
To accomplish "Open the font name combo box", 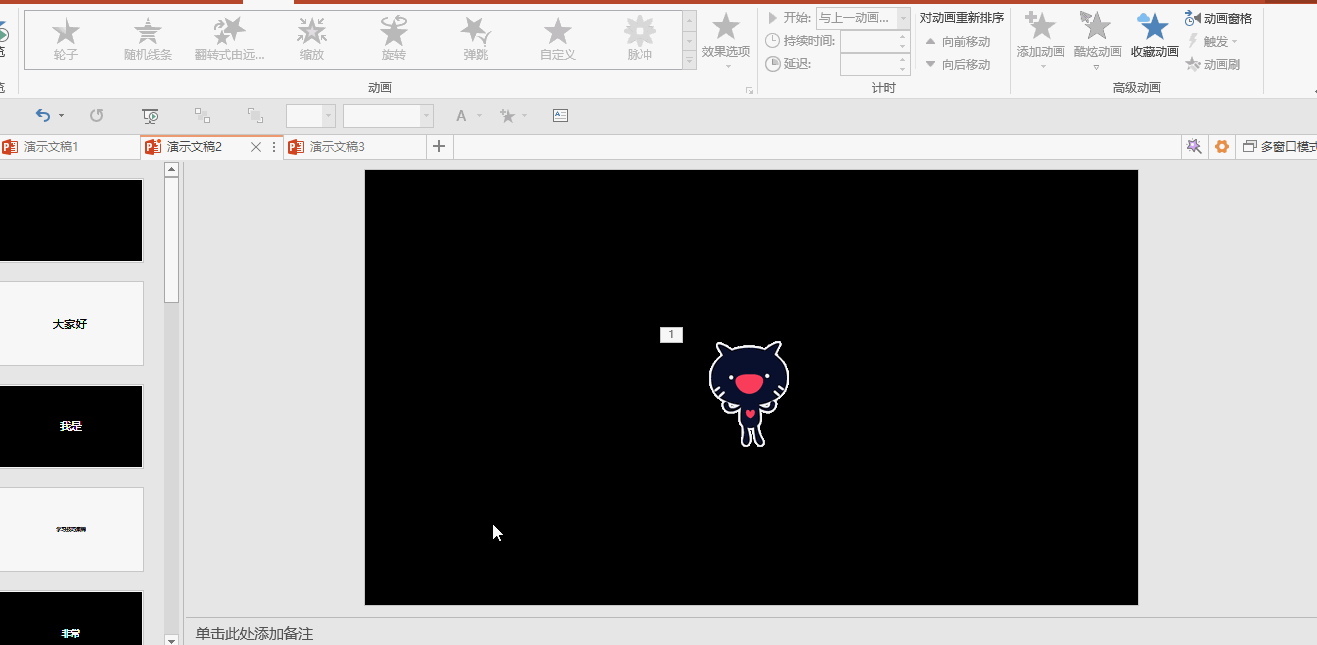I will (388, 116).
